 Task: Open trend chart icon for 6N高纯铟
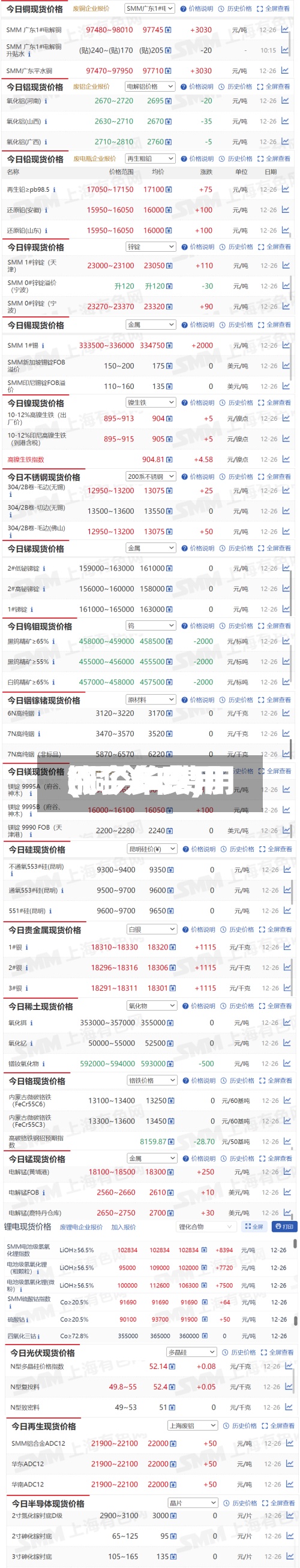[286, 713]
